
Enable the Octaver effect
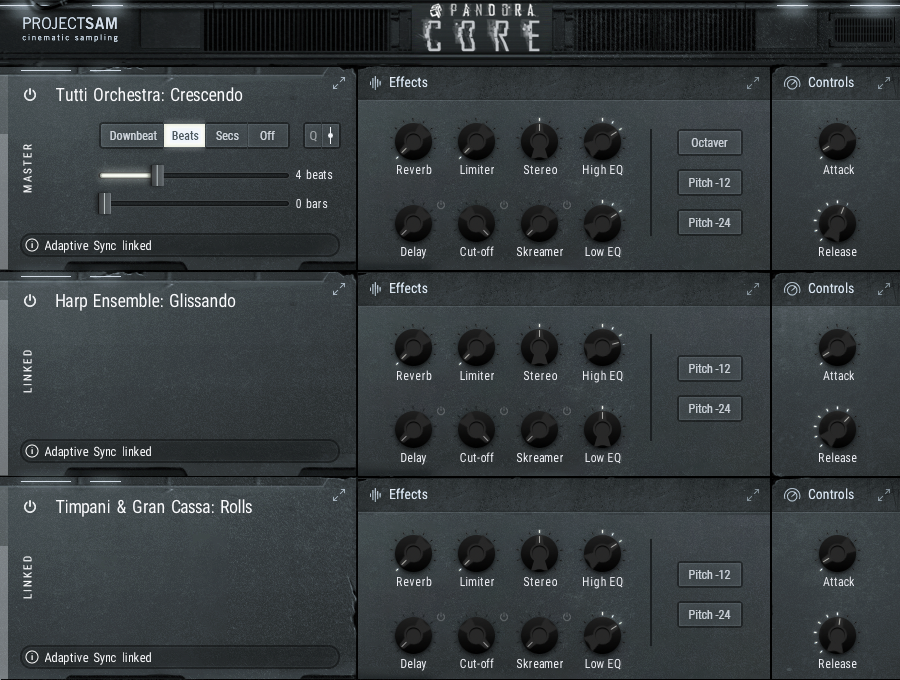coord(709,143)
